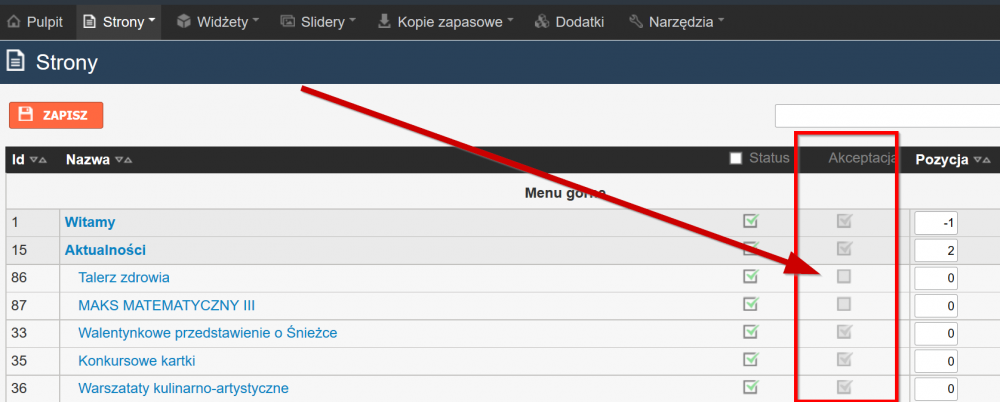Screen dimensions: 1000x402
Task: Expand the Kopie zapasowe dropdown
Action: click(510, 20)
